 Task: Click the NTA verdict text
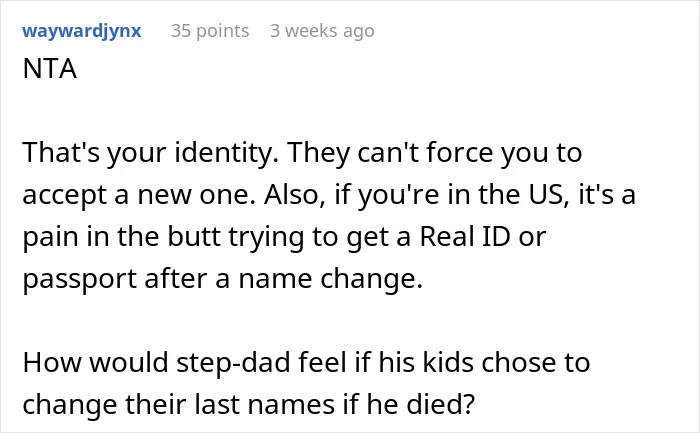coord(50,69)
